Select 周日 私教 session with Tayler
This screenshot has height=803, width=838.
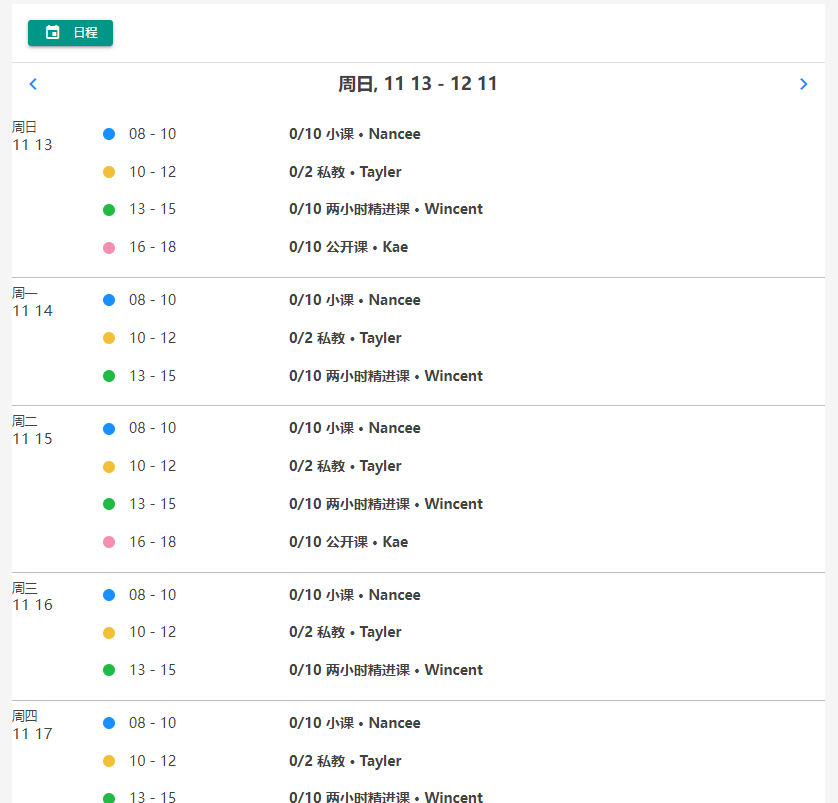345,172
